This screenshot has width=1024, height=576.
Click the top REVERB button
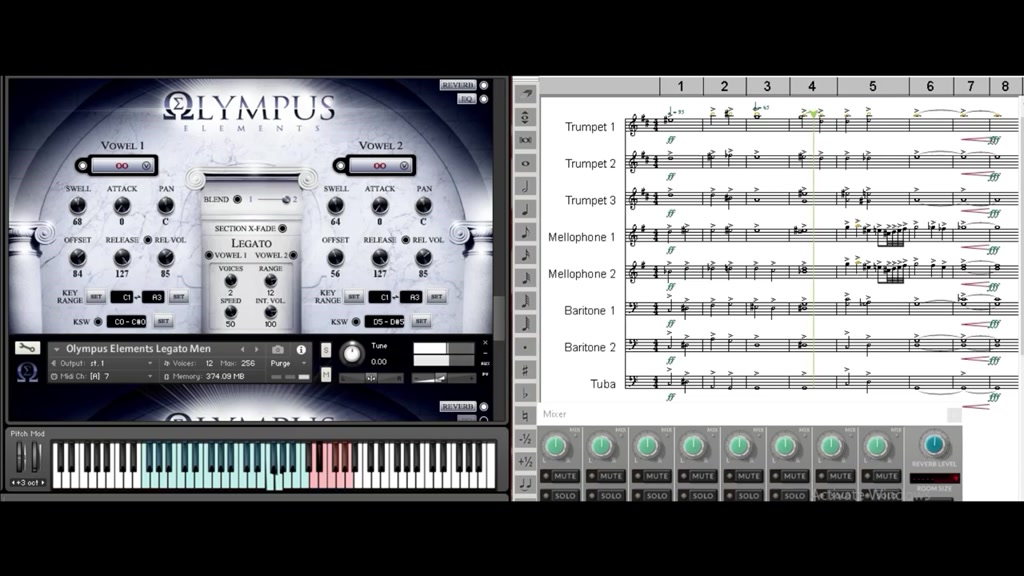(x=457, y=85)
